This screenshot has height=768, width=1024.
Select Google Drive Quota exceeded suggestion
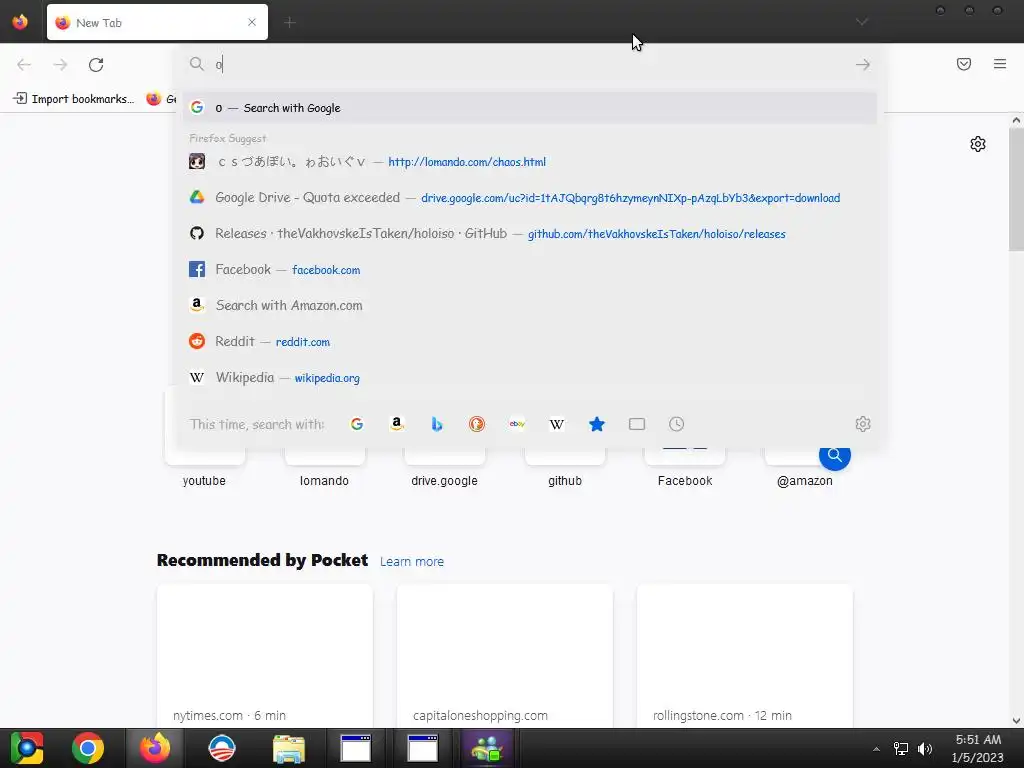click(x=530, y=197)
